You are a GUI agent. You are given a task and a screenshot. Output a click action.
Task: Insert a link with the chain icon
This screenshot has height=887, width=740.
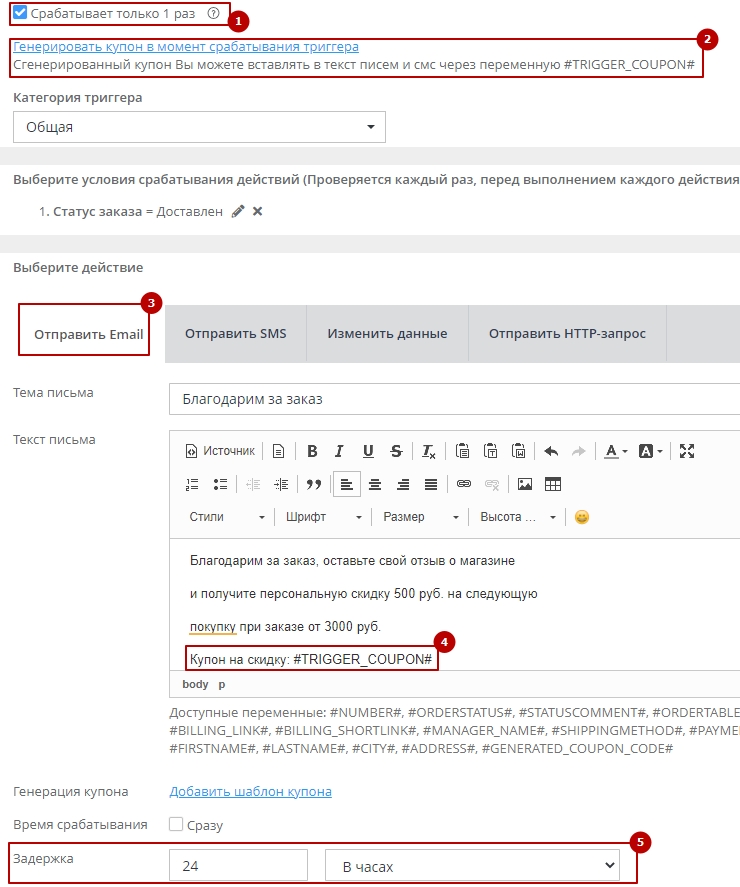[x=463, y=484]
